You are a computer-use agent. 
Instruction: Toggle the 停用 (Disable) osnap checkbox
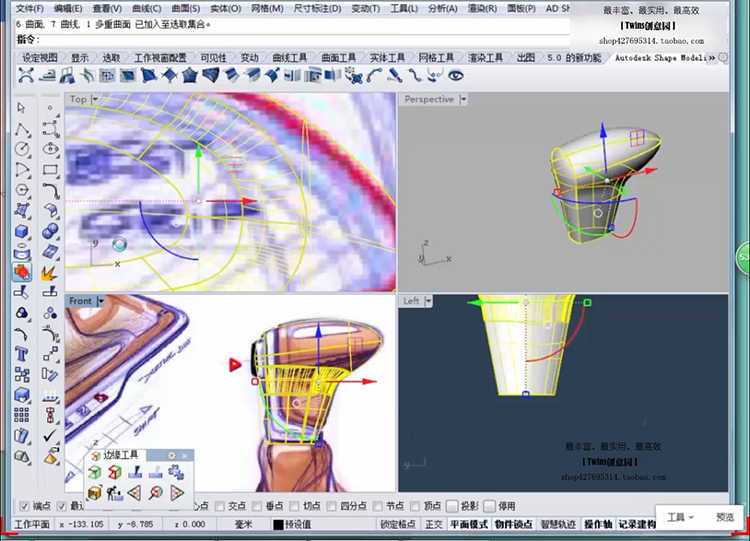coord(489,506)
